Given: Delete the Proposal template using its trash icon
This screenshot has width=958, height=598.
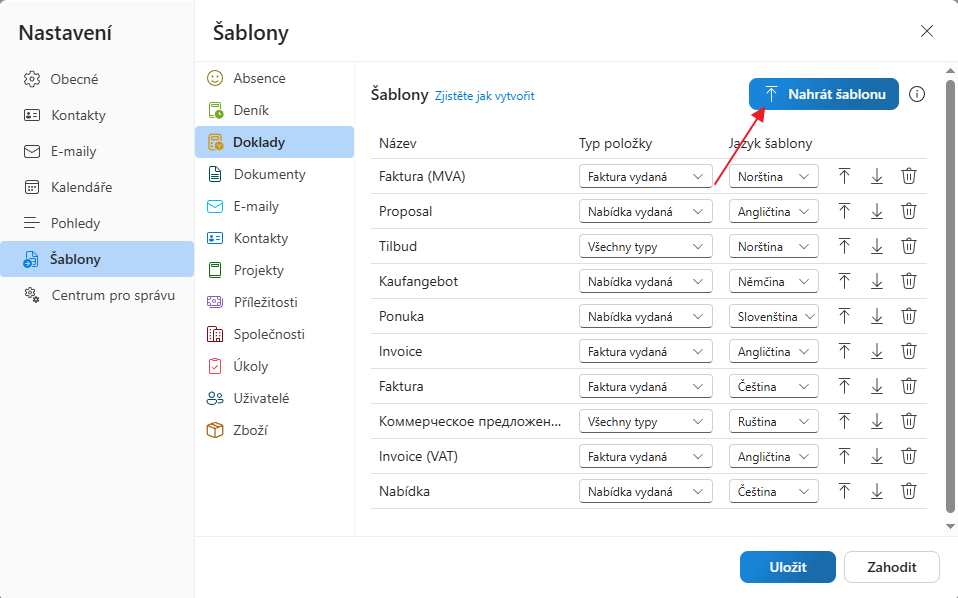Looking at the screenshot, I should coord(909,211).
